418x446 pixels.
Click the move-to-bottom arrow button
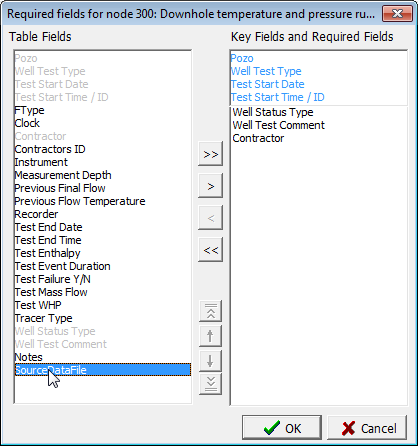click(x=210, y=384)
